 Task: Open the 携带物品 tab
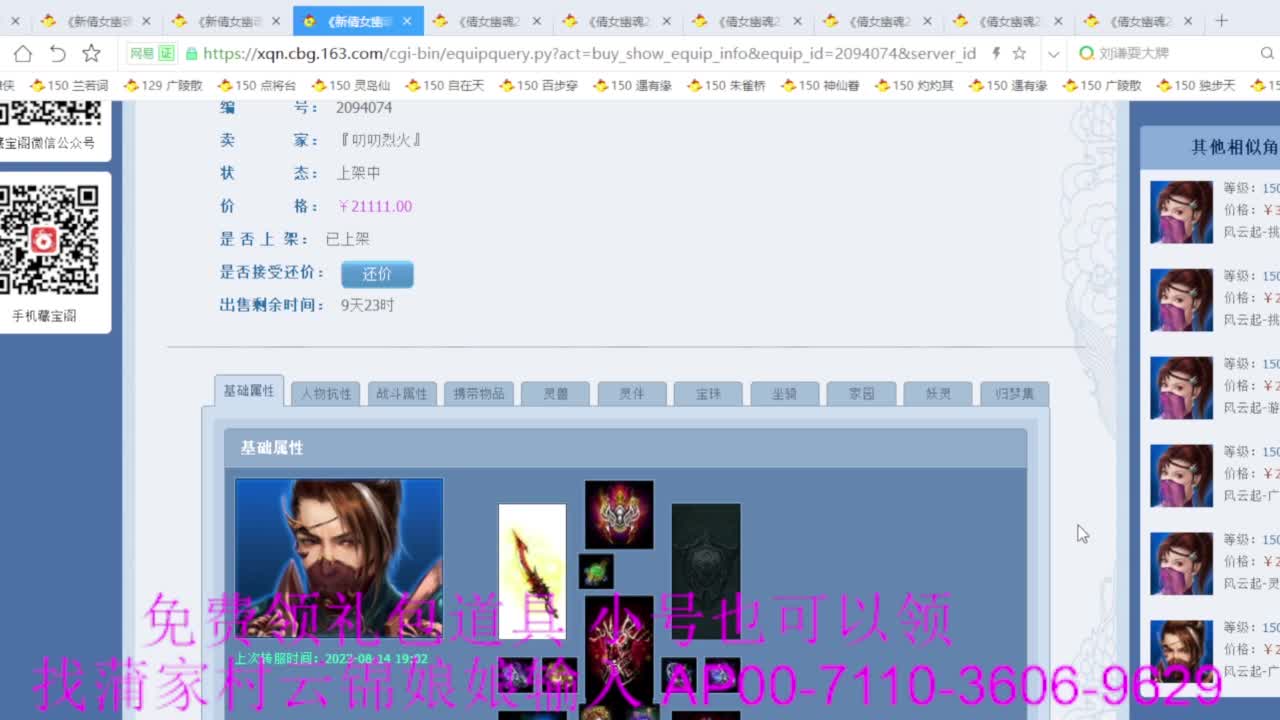click(479, 393)
